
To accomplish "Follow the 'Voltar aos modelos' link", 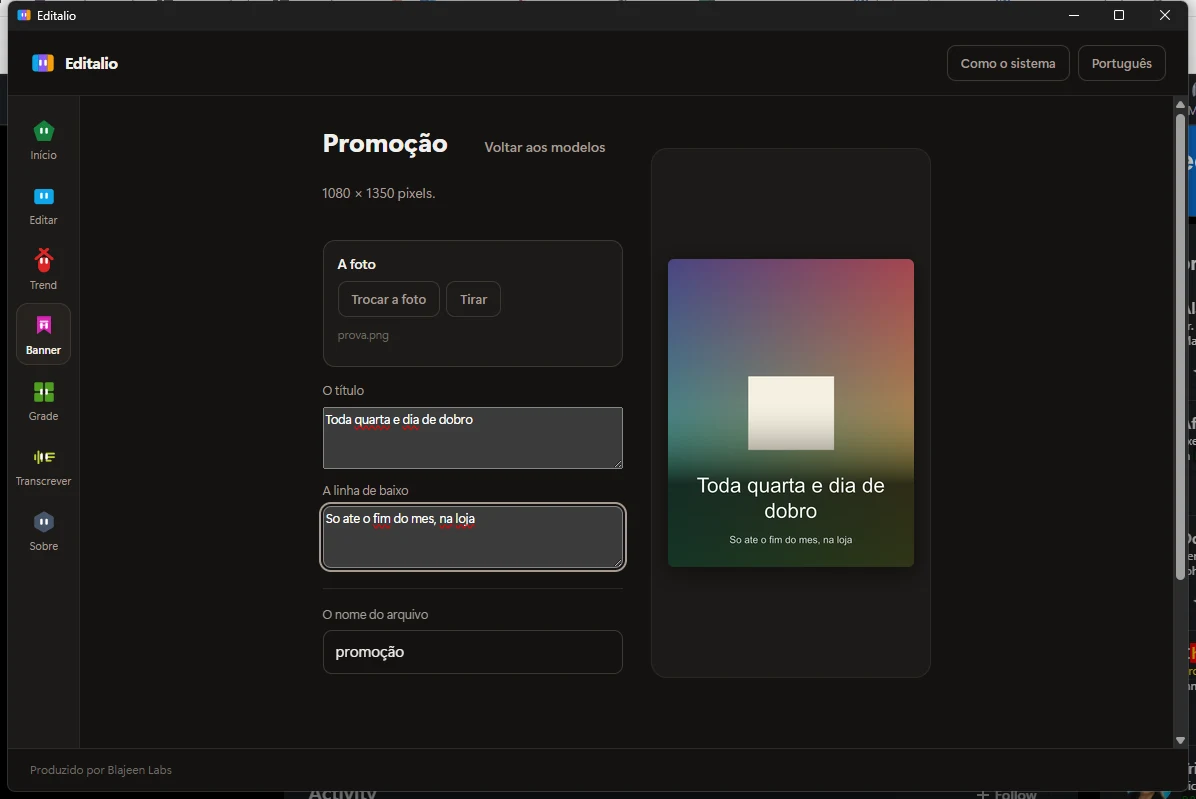I will click(545, 147).
